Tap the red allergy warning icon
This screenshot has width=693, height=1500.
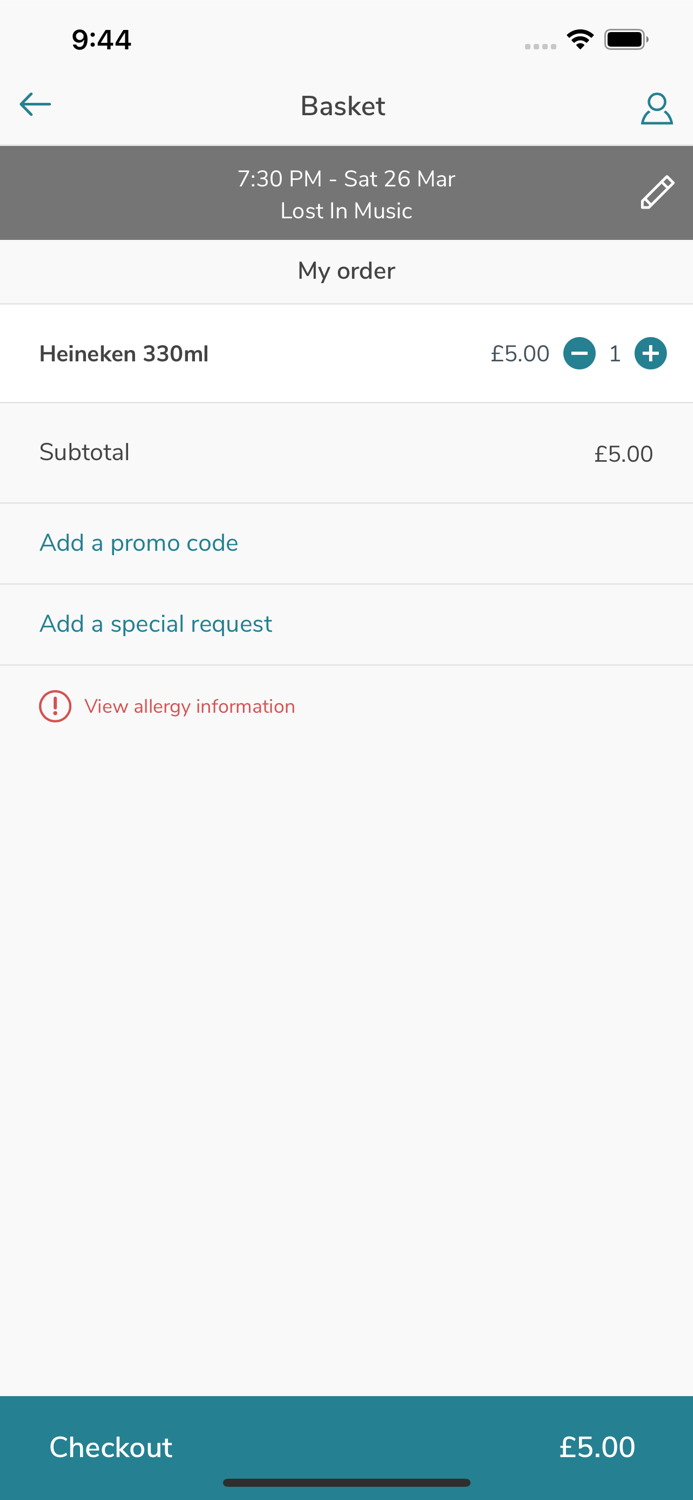coord(55,706)
